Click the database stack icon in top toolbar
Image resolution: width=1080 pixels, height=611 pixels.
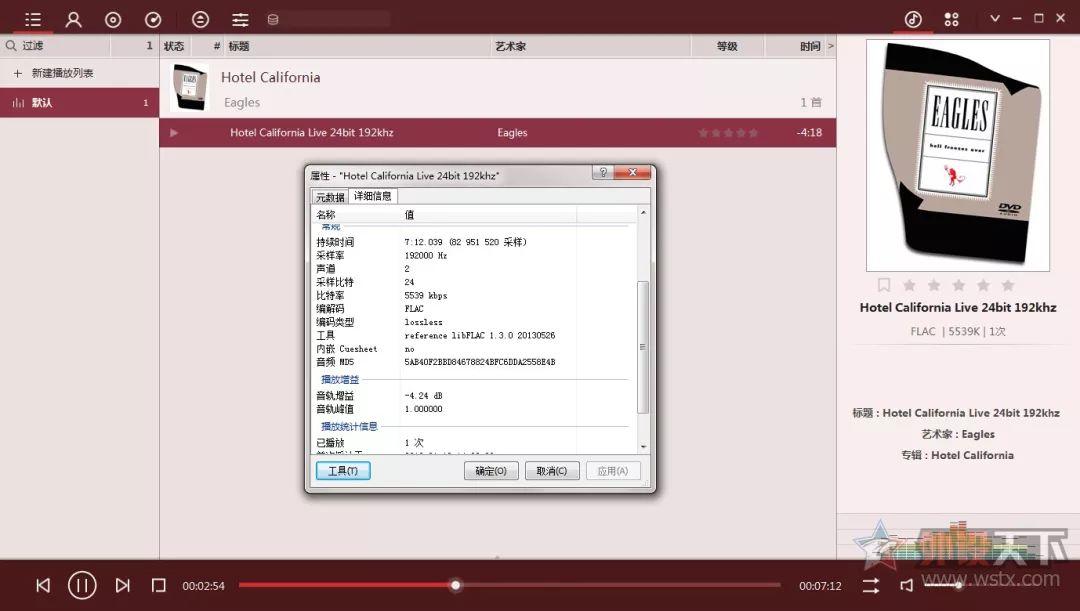point(273,20)
